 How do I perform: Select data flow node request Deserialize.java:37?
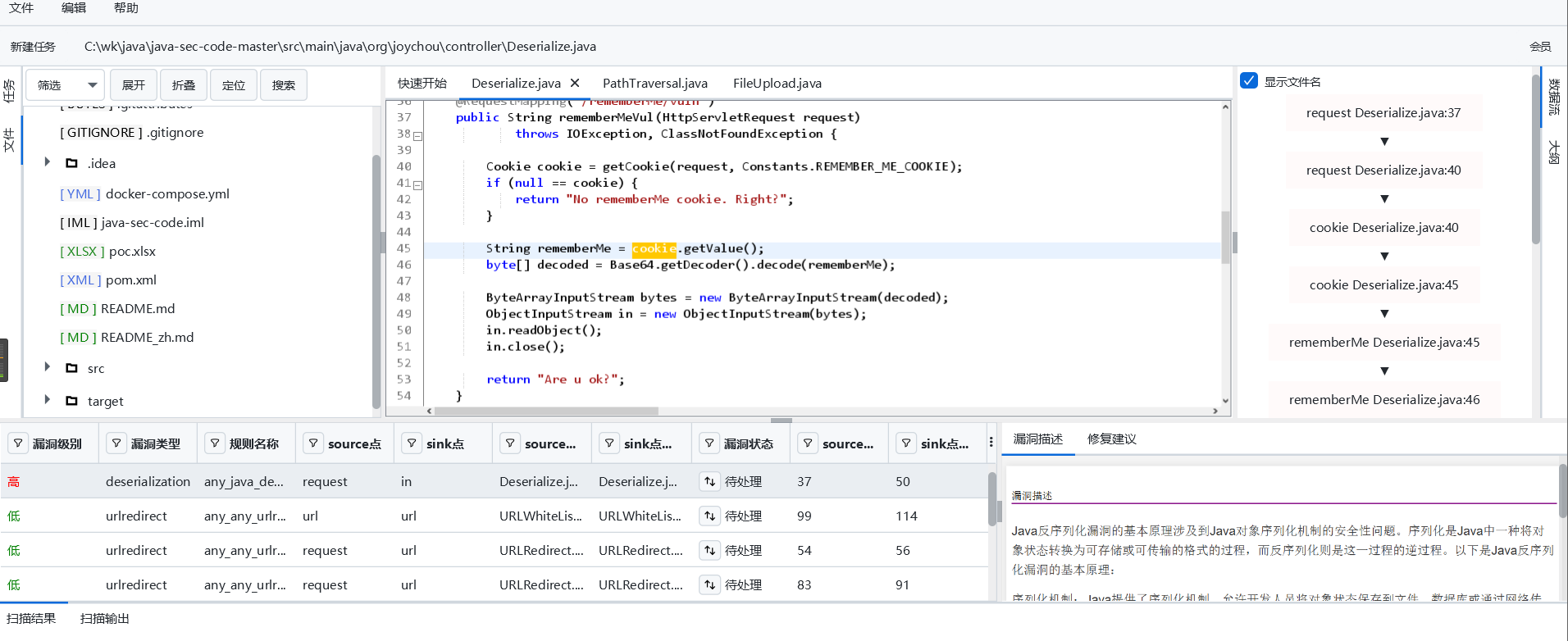(1383, 112)
